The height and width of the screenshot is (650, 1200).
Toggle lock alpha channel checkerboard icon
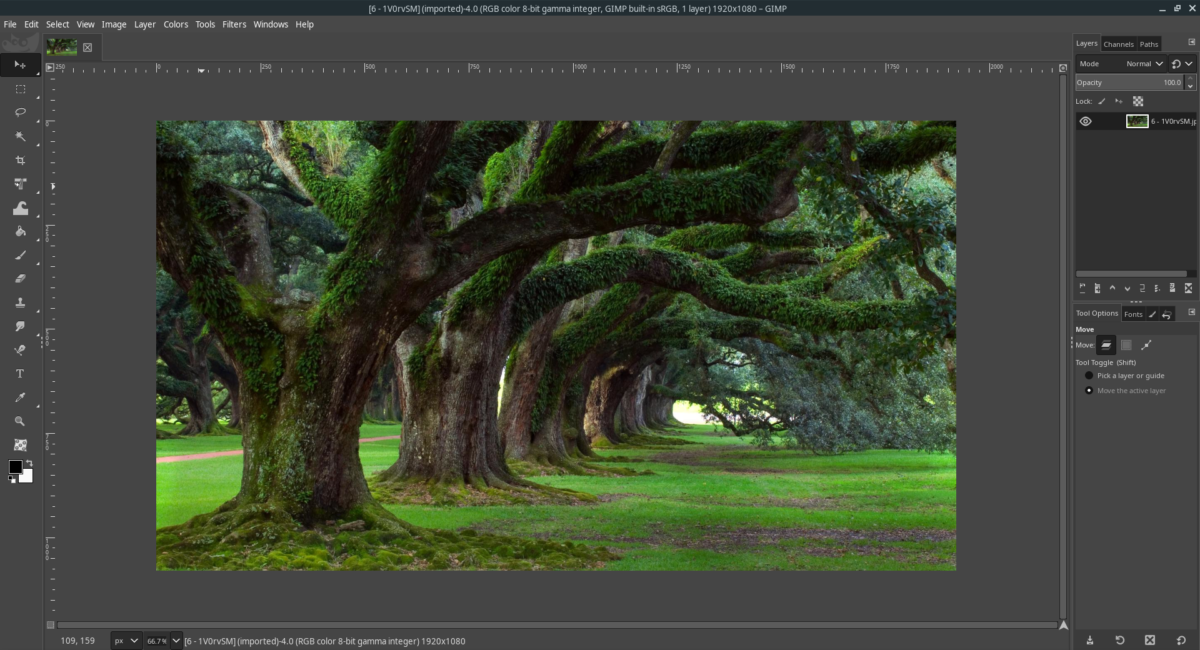click(1138, 101)
